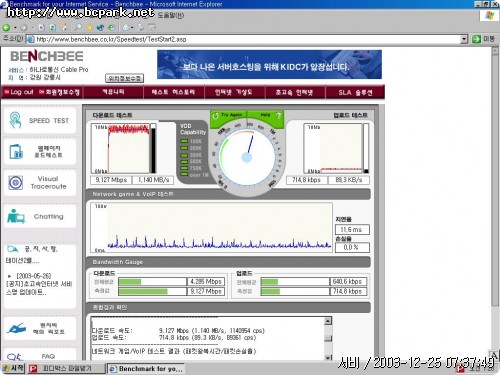Open the 테스트 히스토리 menu tab
Image resolution: width=500 pixels, height=375 pixels.
(x=173, y=92)
